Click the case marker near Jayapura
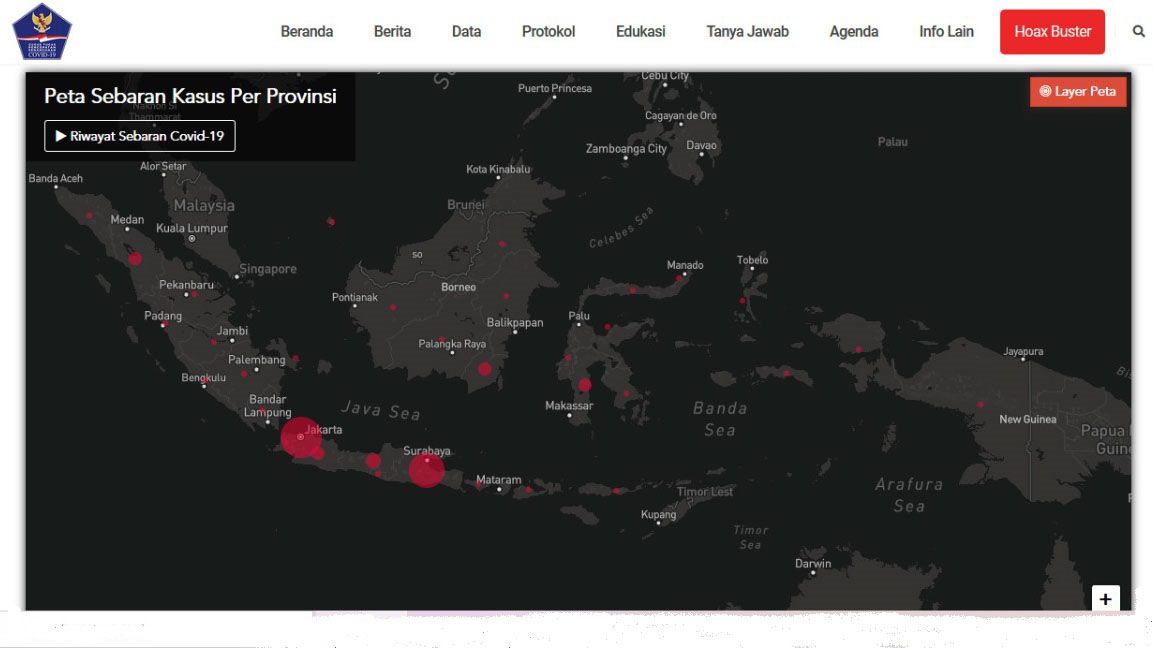 point(980,404)
